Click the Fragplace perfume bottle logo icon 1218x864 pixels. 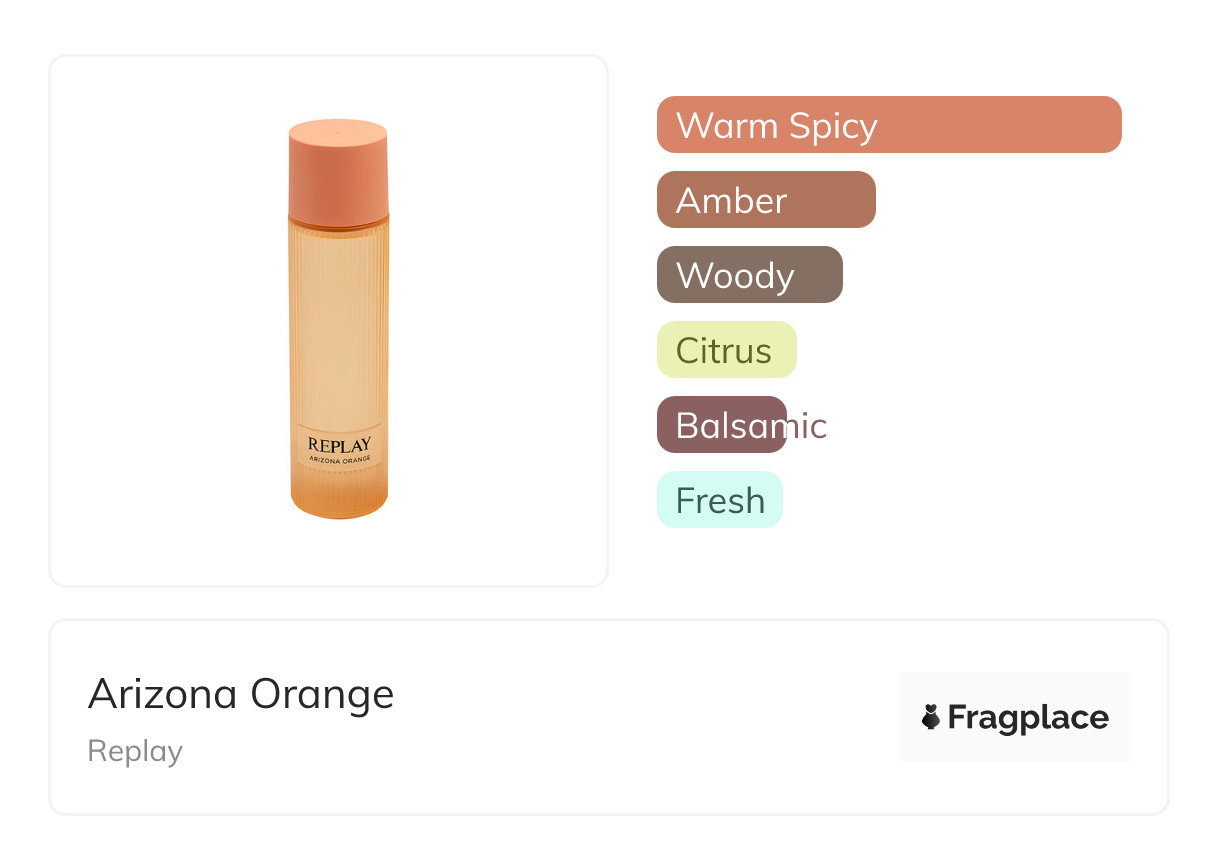931,717
